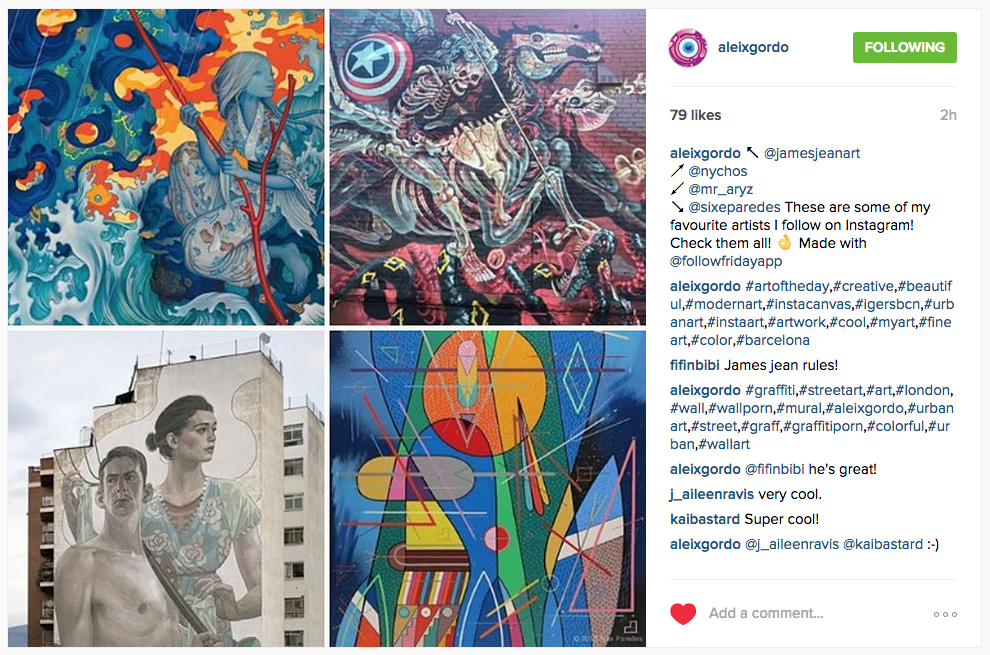Open the j_aileenravis commenter profile
Screen dimensions: 990x655
coord(712,494)
